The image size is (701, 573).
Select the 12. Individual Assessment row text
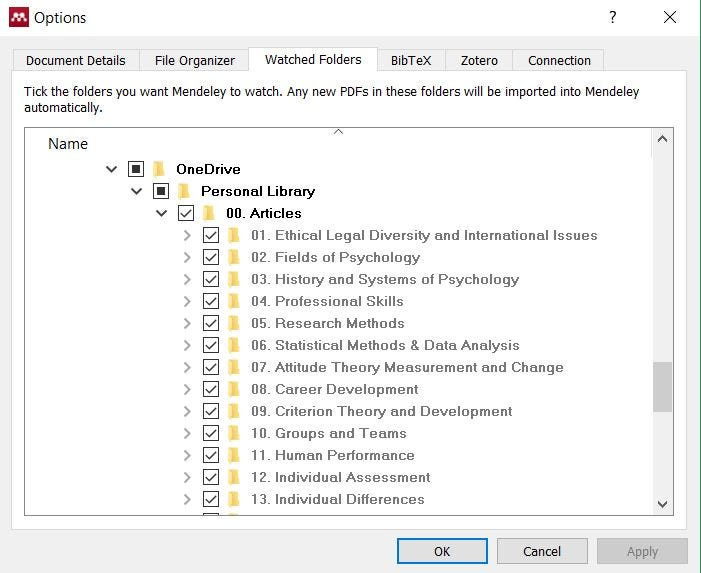coord(341,477)
